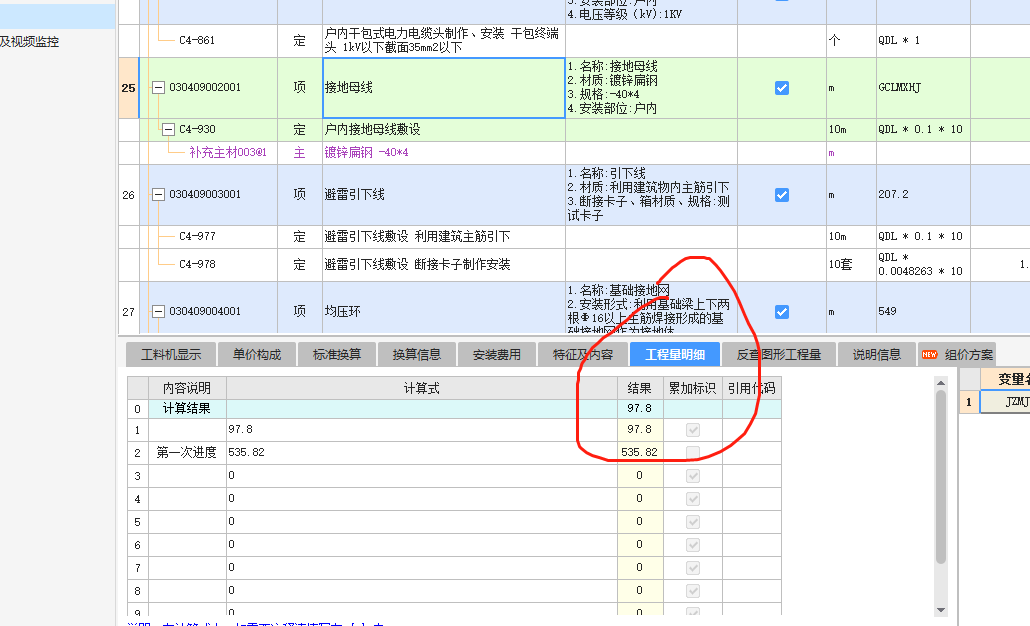This screenshot has height=626, width=1030.
Task: Open the 工料机显示 tab
Action: tap(171, 355)
